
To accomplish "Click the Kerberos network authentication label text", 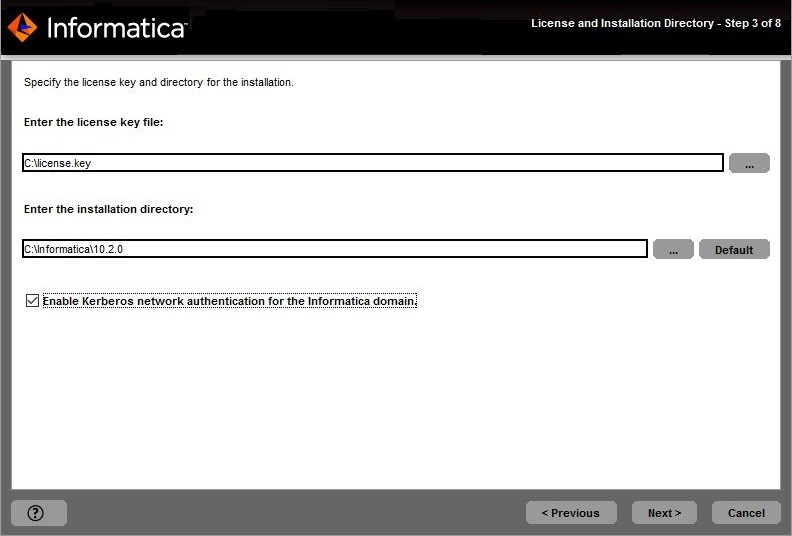I will coord(230,301).
